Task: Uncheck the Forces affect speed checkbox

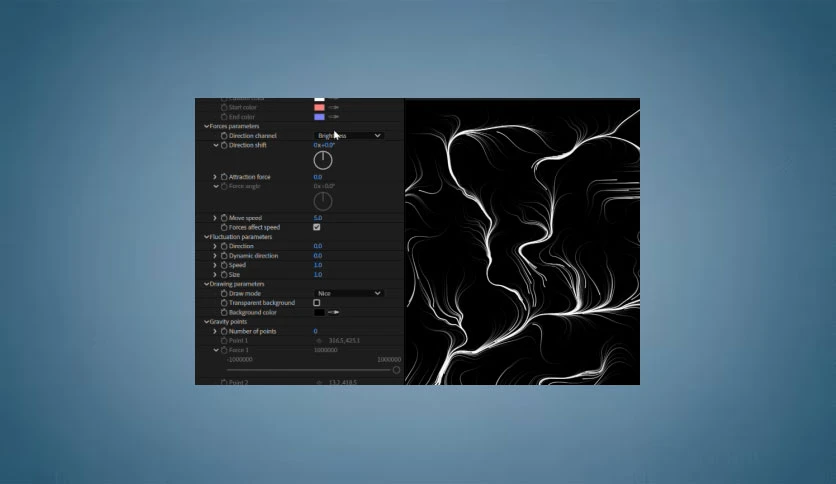Action: pyautogui.click(x=317, y=228)
